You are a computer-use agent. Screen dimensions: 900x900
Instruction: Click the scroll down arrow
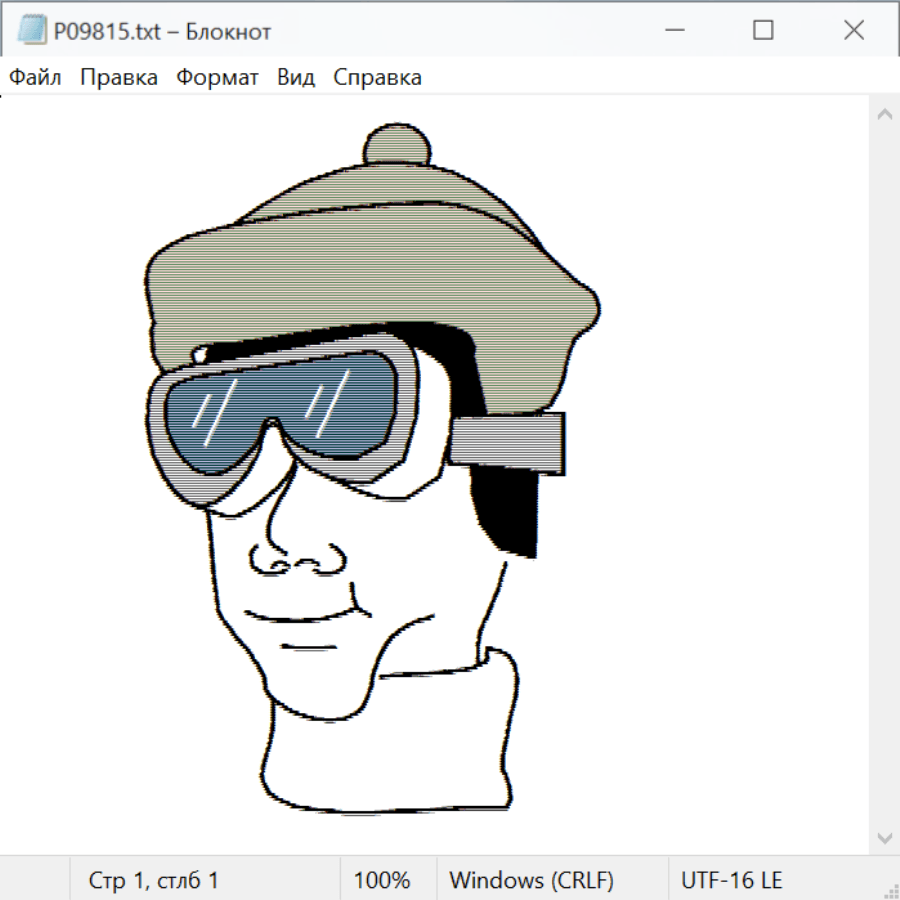pos(884,837)
